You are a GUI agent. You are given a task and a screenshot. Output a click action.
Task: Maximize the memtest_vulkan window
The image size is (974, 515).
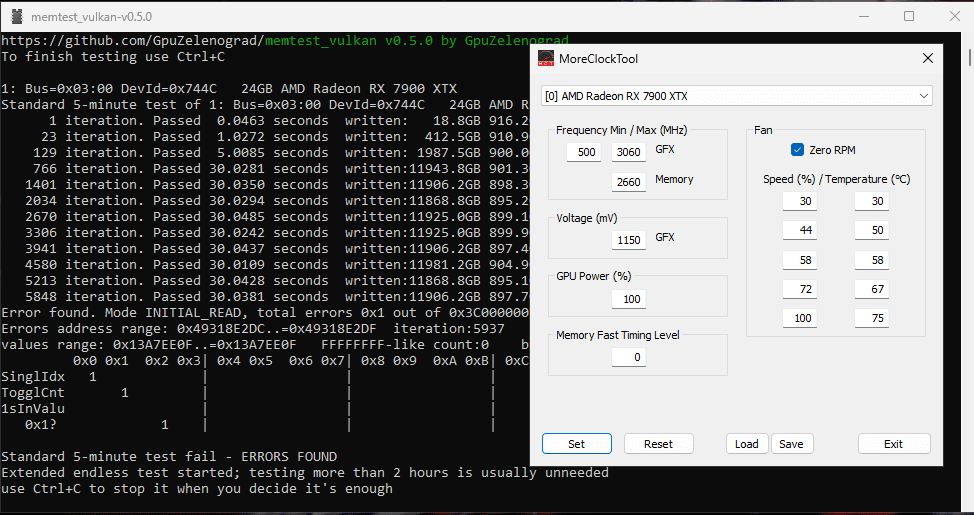click(x=909, y=16)
